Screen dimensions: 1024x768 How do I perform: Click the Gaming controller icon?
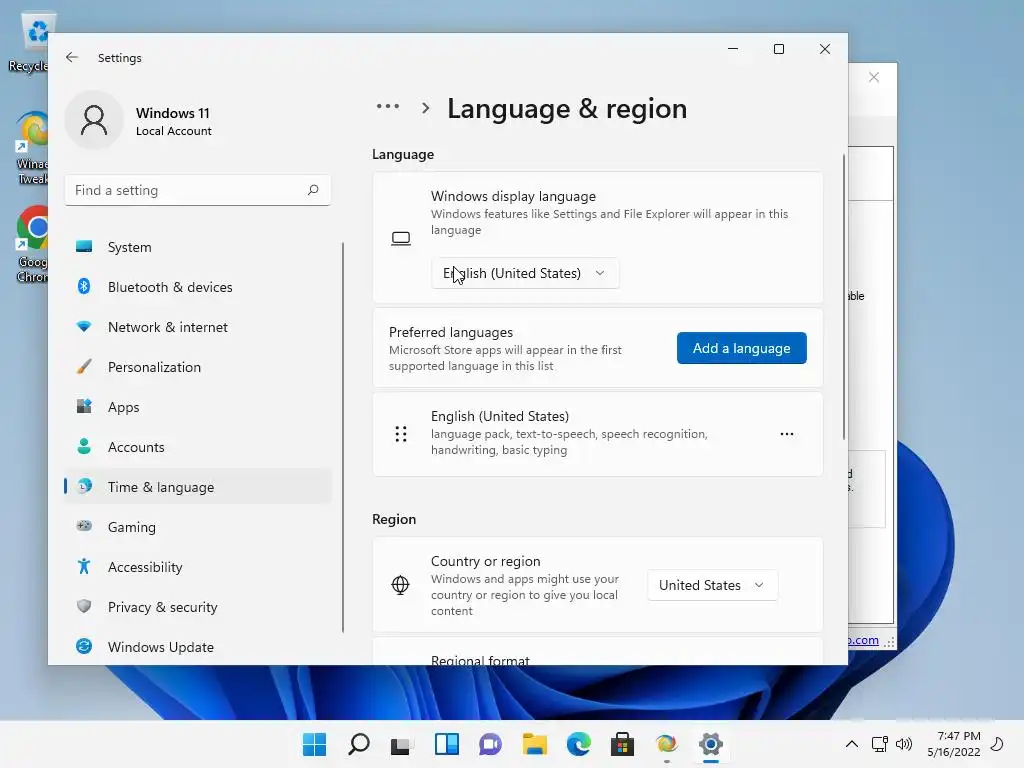point(84,526)
